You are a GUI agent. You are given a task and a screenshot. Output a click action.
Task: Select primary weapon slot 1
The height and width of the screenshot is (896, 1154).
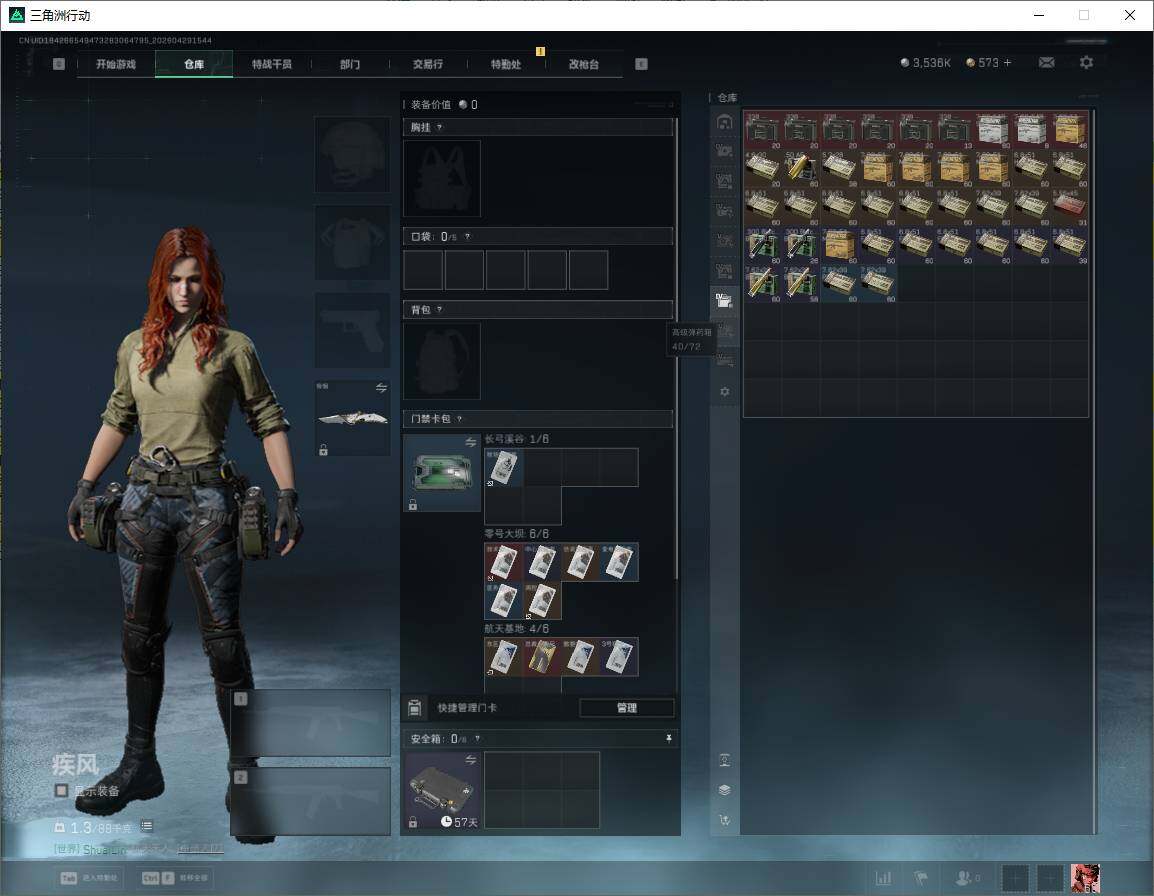[x=311, y=722]
